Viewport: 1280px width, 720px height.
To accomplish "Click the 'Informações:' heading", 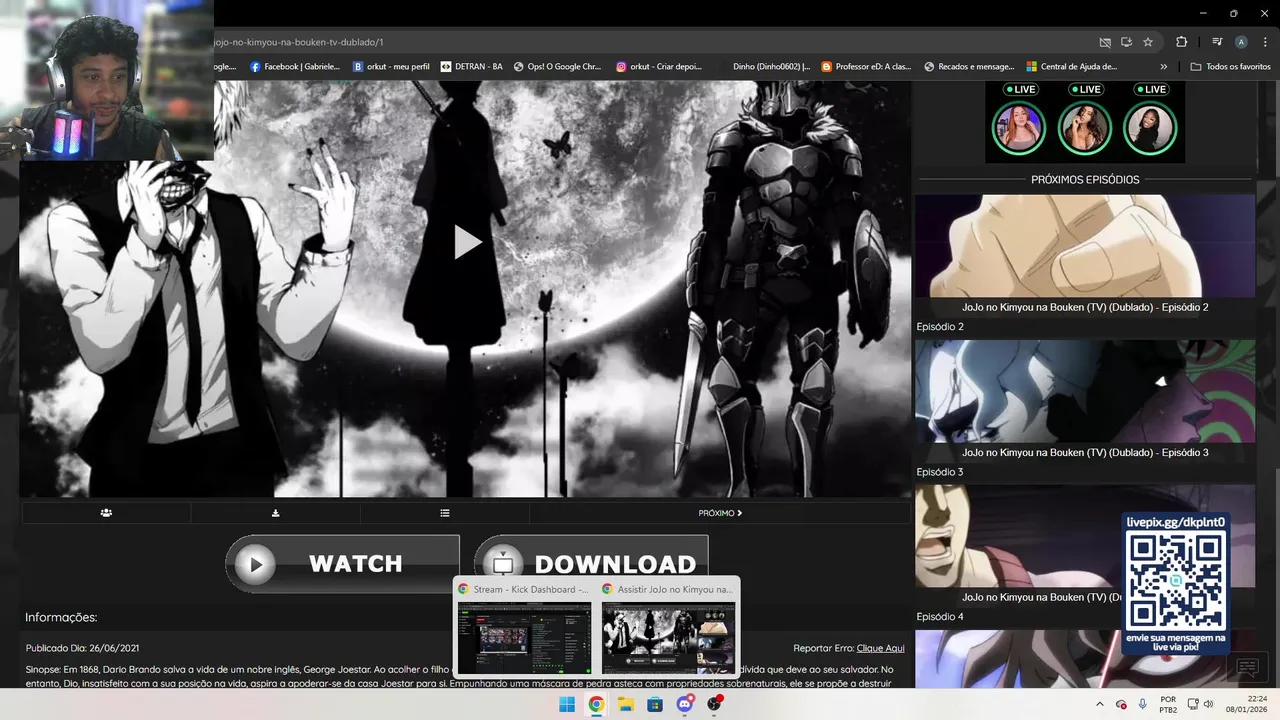I will [x=61, y=617].
